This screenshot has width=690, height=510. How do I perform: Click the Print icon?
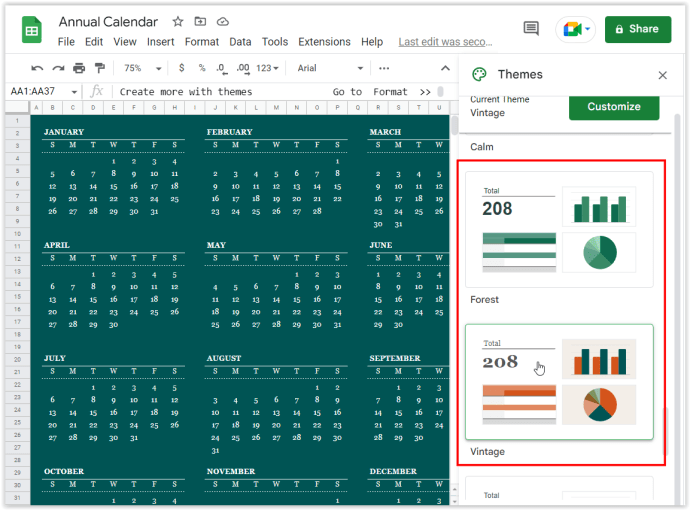[79, 68]
